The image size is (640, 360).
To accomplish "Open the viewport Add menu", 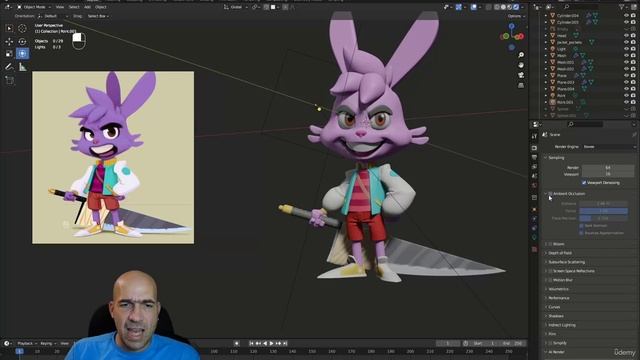I will pyautogui.click(x=87, y=7).
